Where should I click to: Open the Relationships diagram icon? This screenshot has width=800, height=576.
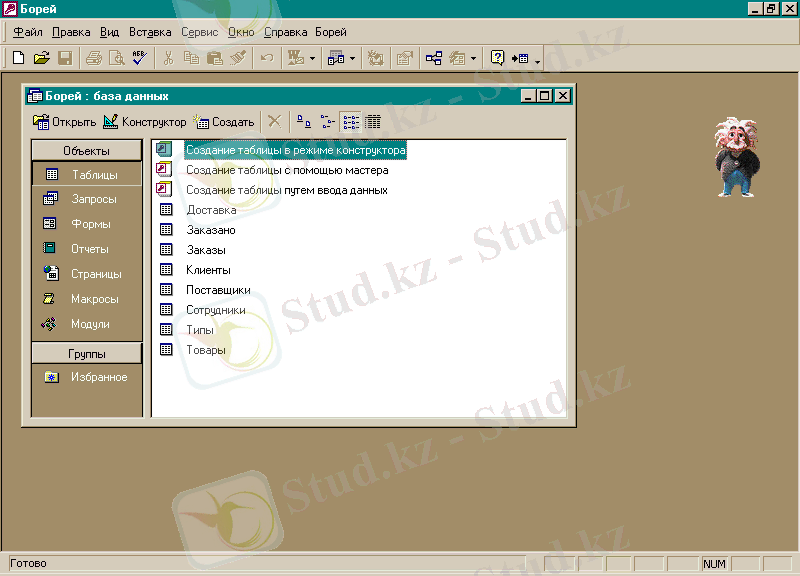coord(434,59)
